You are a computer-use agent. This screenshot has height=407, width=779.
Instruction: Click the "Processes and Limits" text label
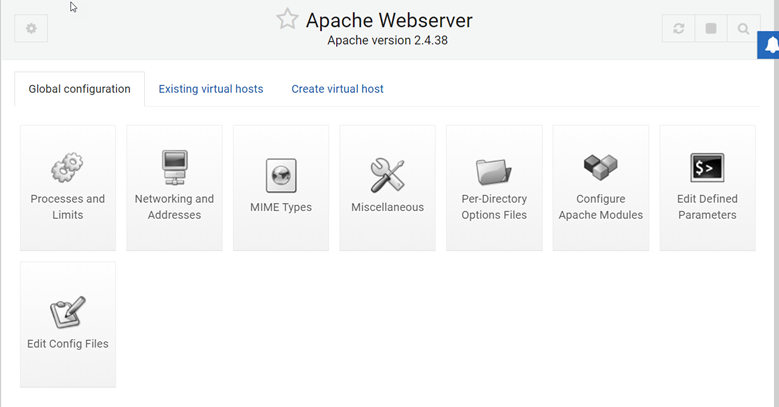coord(68,207)
